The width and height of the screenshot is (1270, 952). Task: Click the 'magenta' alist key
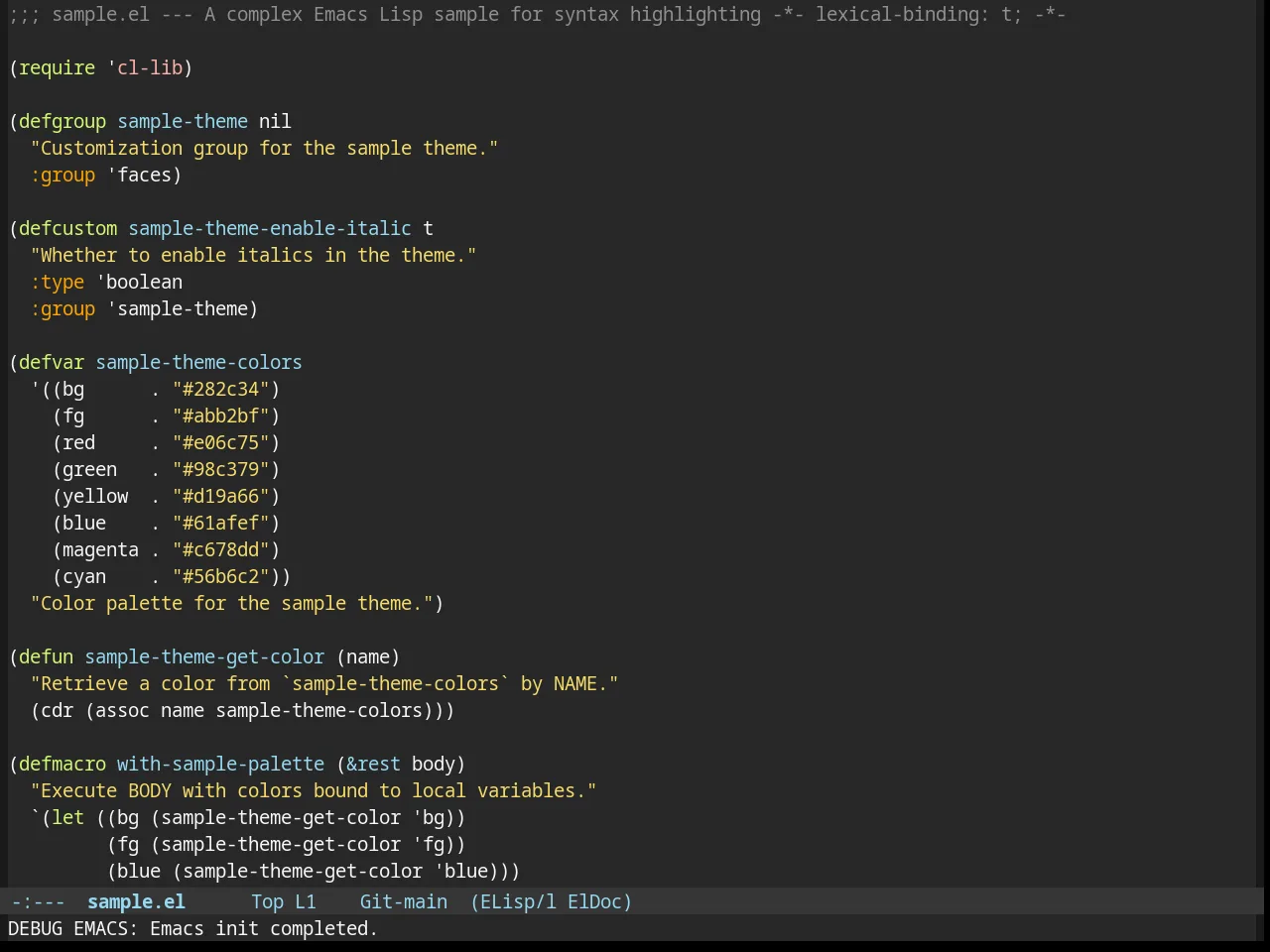[100, 549]
